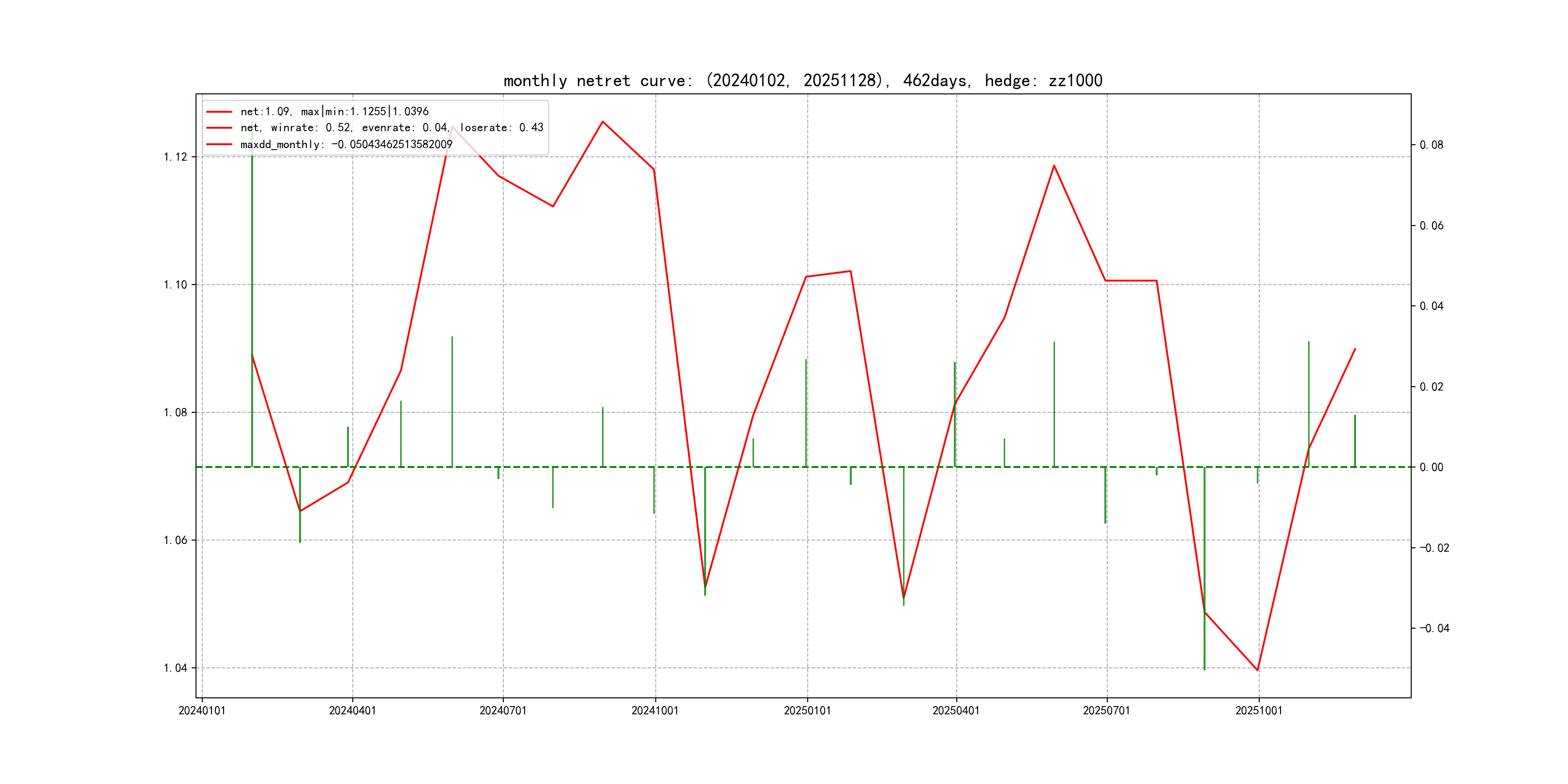Click the 20250701 x-axis date label
This screenshot has width=1568, height=784.
[x=1106, y=710]
